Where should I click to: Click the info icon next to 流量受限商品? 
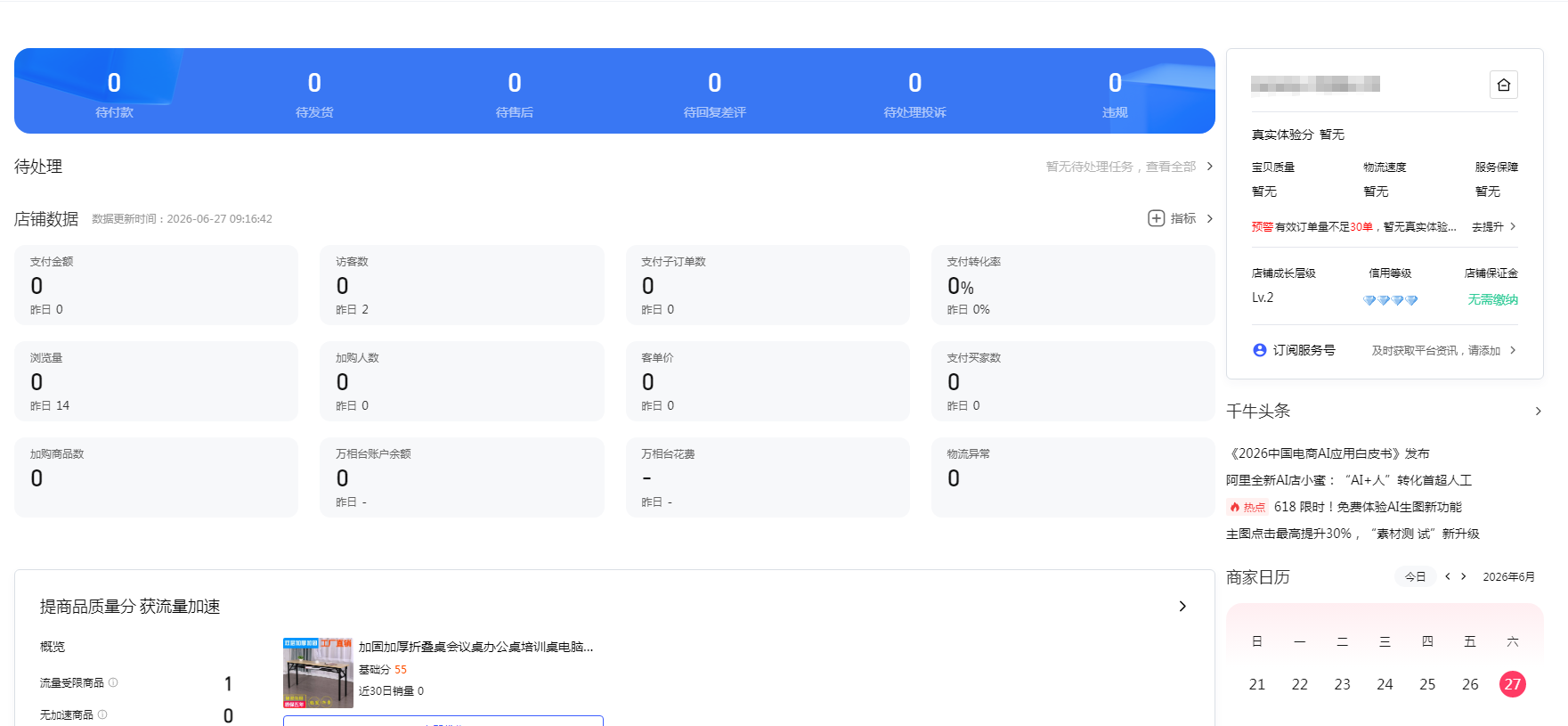click(113, 682)
